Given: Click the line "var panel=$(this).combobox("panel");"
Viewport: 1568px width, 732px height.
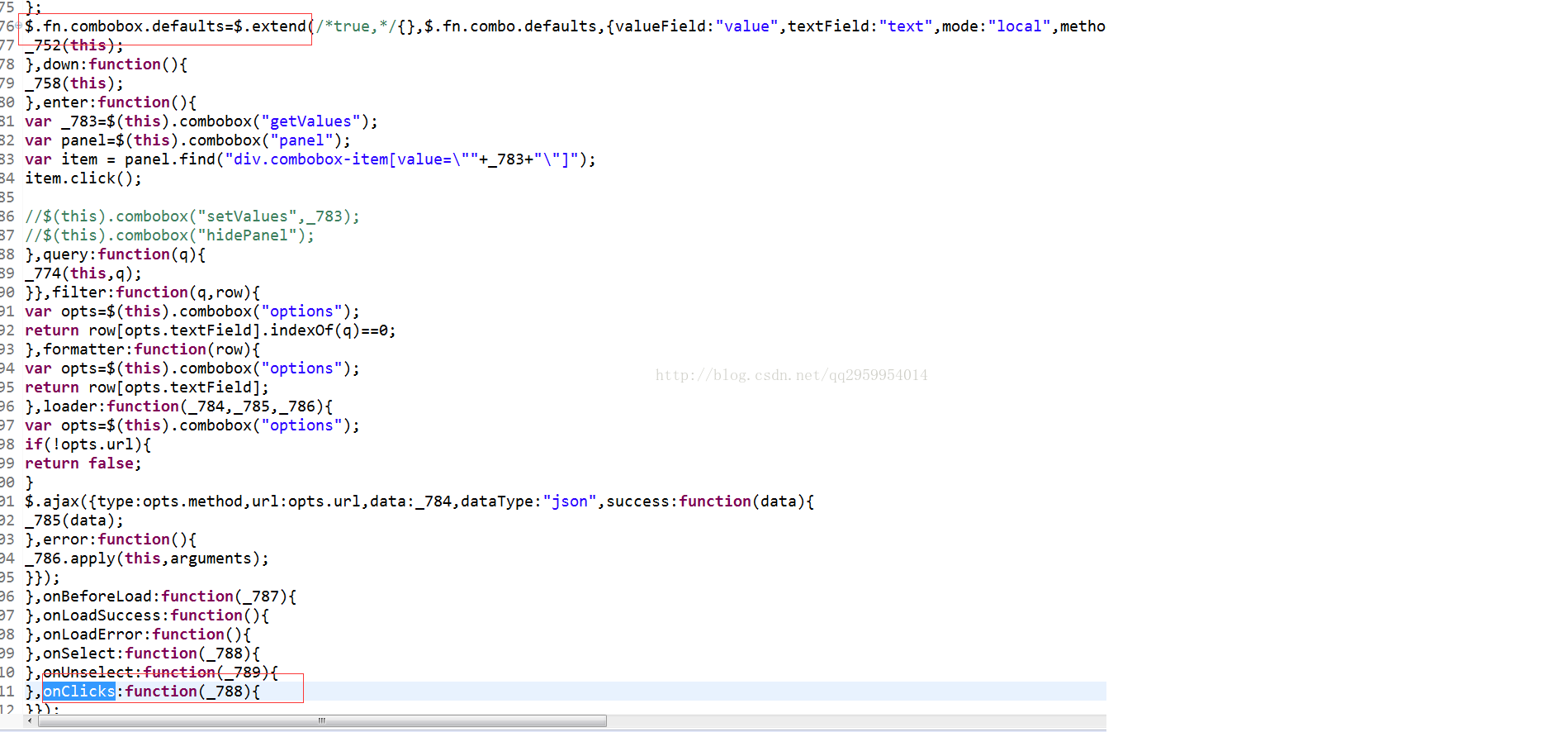Looking at the screenshot, I should (187, 140).
